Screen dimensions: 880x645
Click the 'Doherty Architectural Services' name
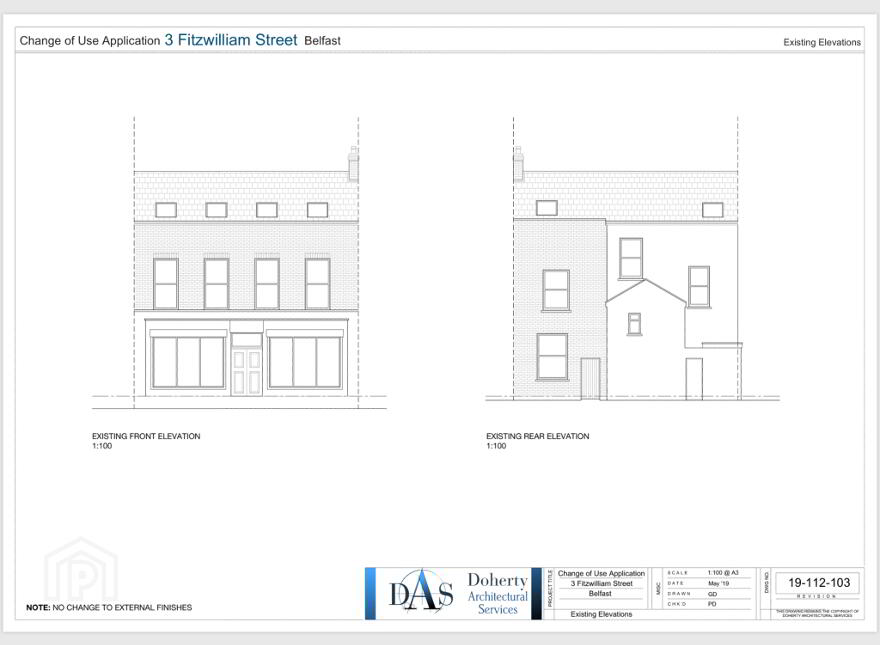click(498, 594)
